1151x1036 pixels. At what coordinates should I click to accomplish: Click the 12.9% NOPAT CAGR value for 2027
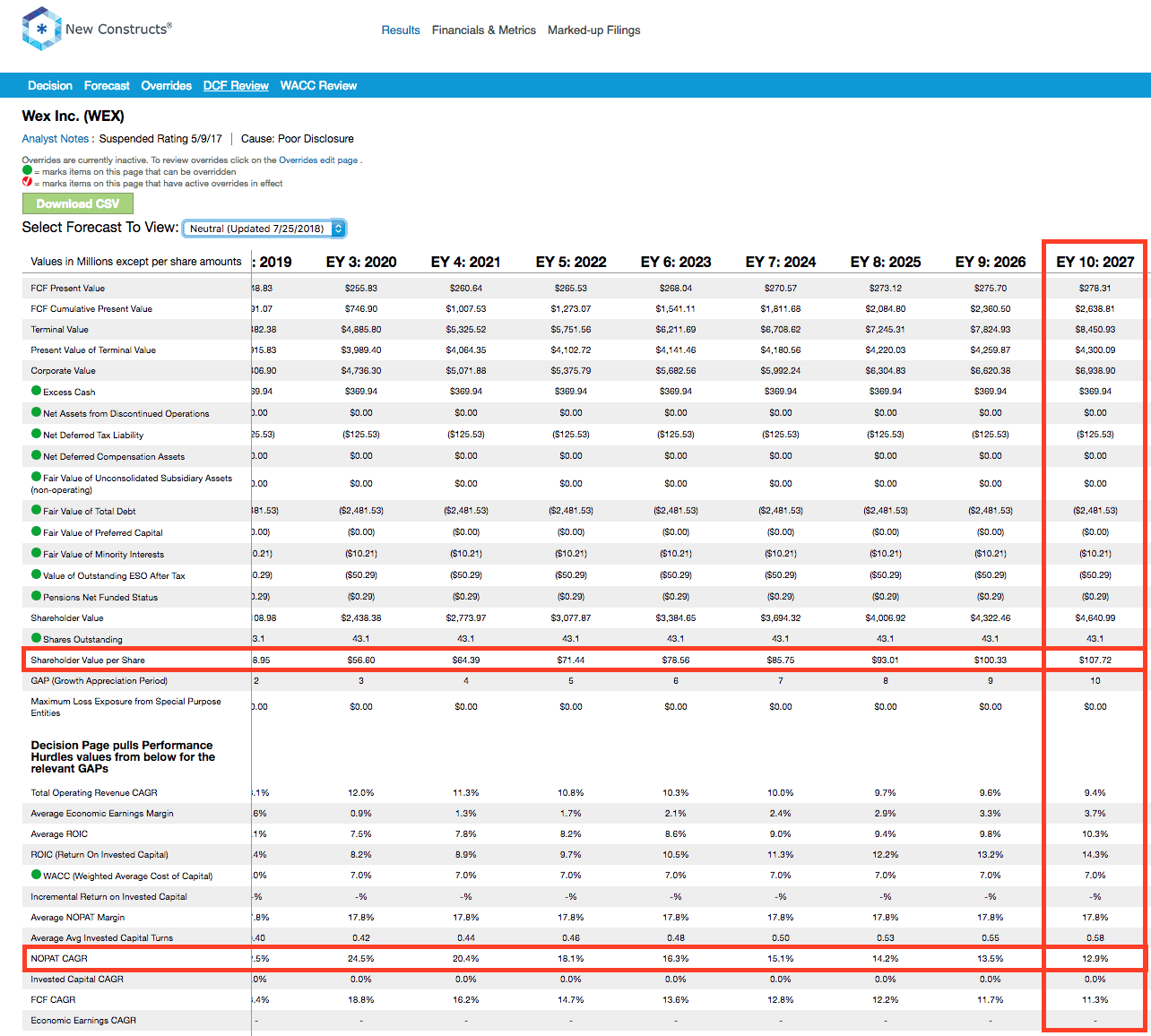(x=1095, y=958)
